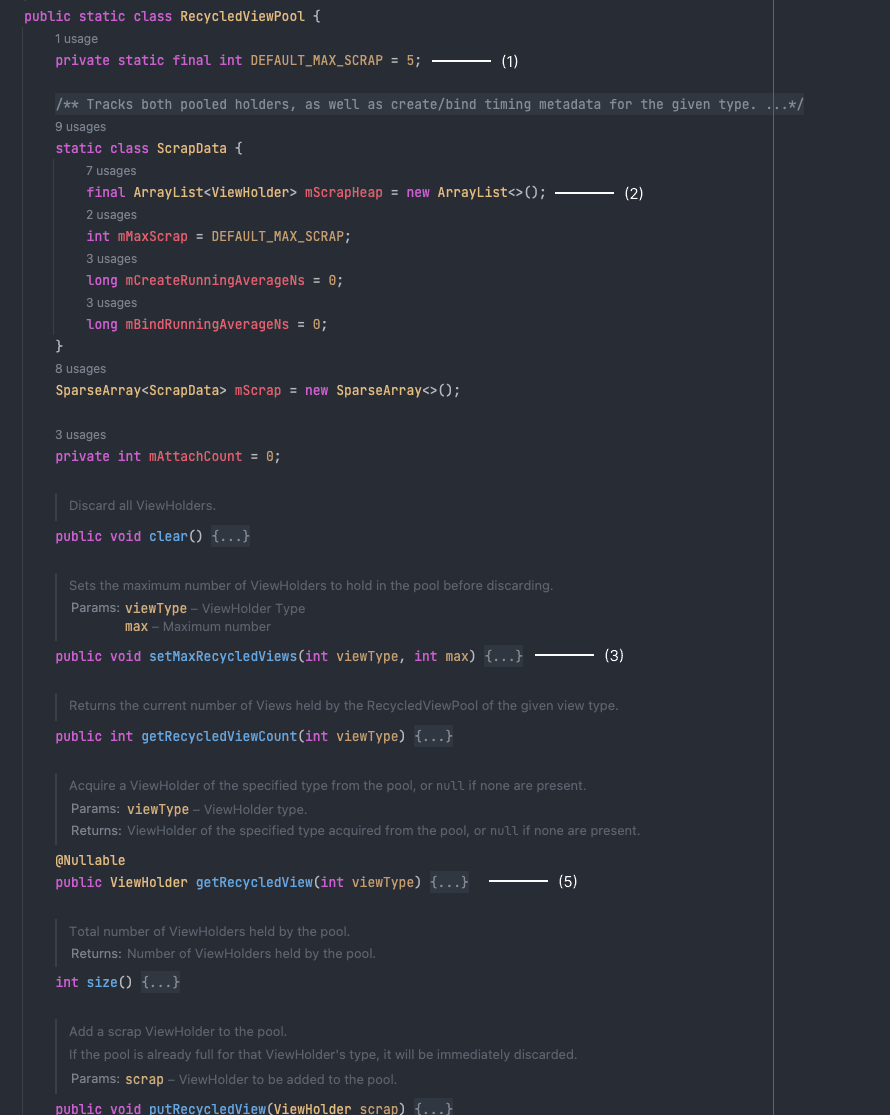
Task: Click the clear method name
Action: click(168, 536)
